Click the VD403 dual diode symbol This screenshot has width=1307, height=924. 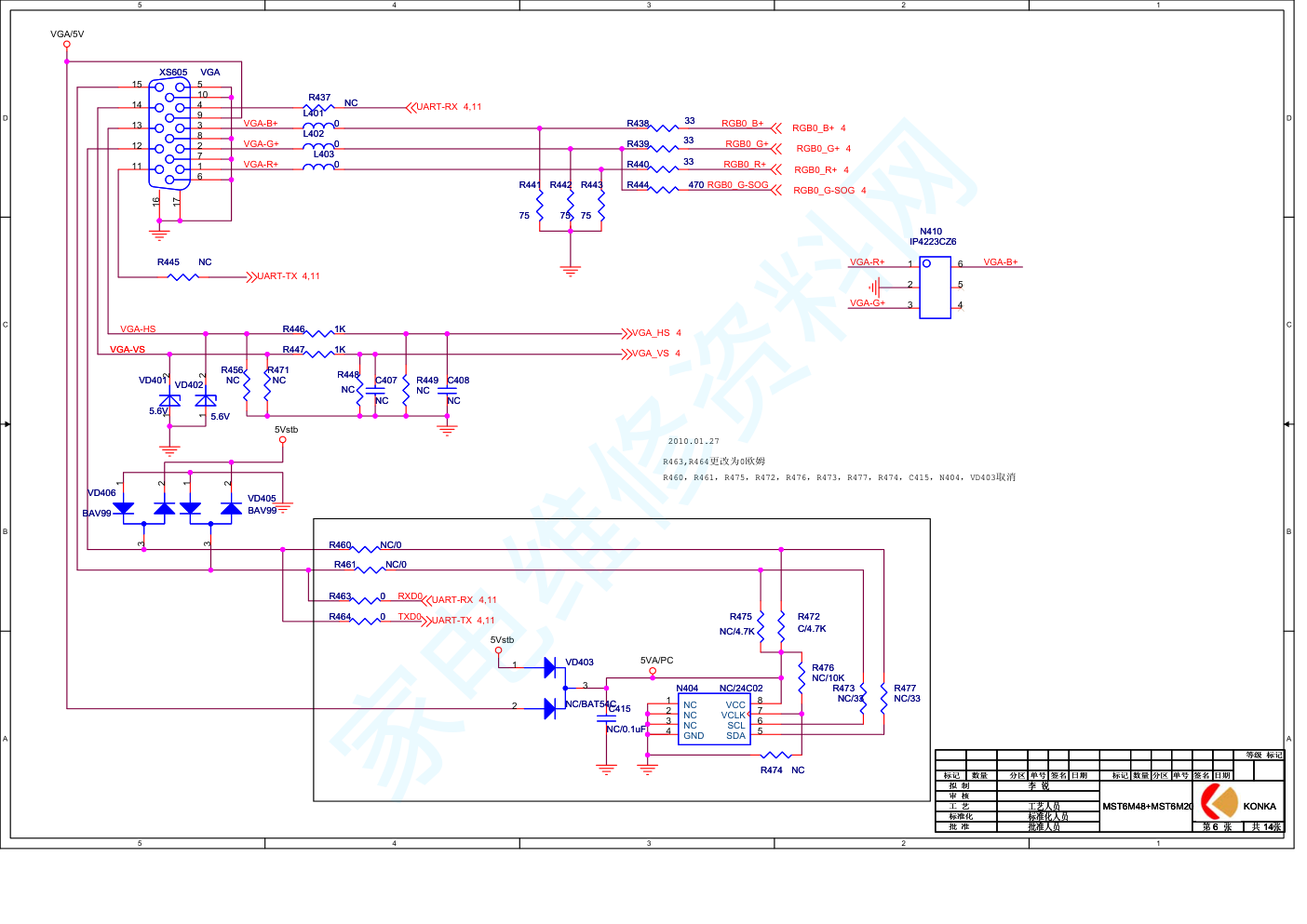pyautogui.click(x=555, y=688)
